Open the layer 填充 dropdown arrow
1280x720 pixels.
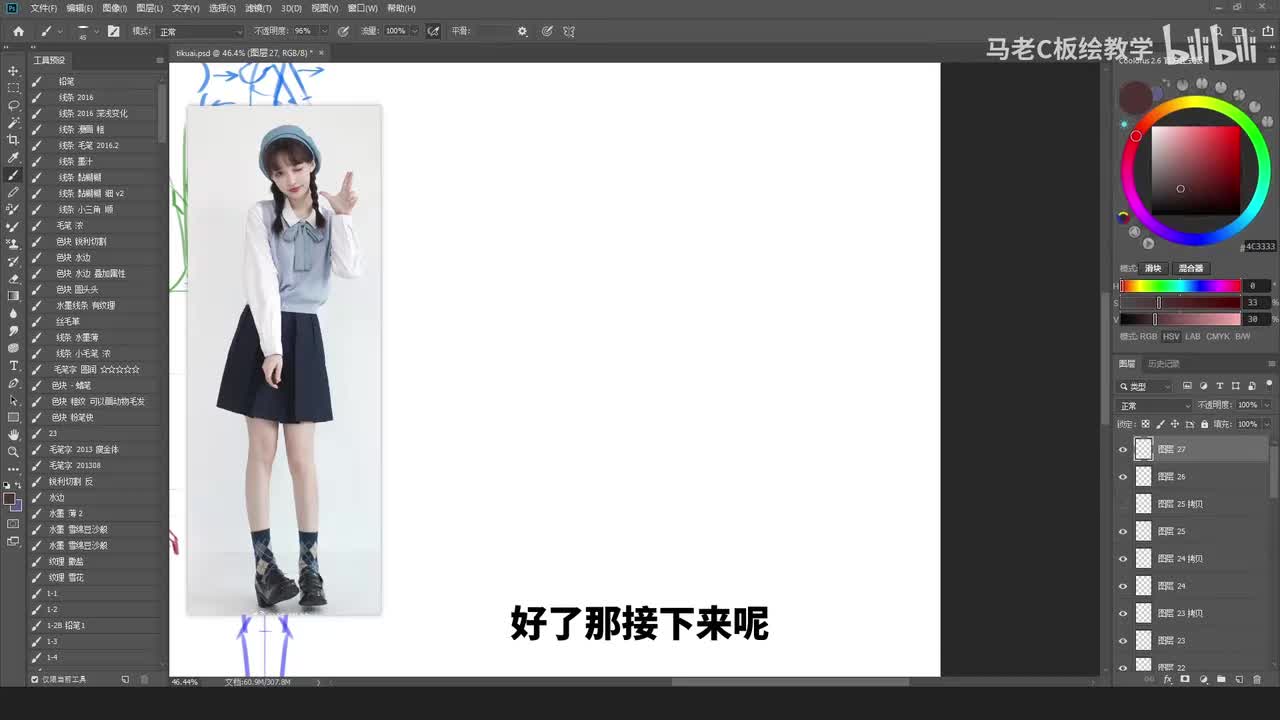click(x=1267, y=424)
